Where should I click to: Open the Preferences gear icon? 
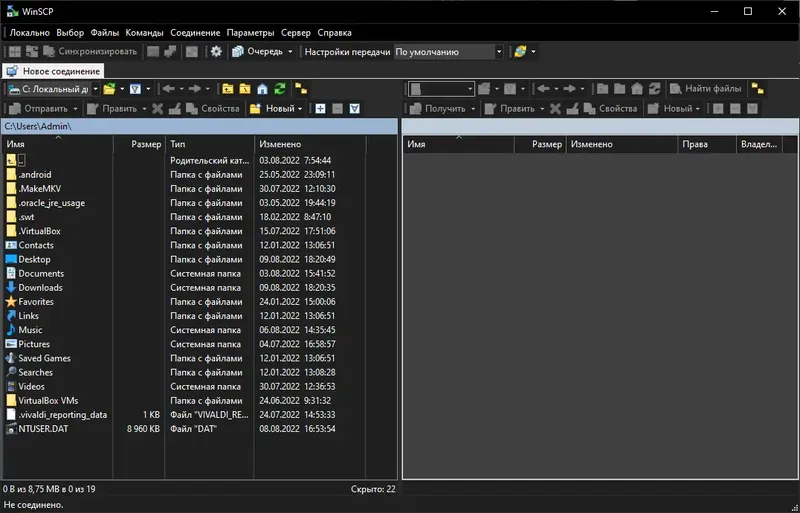(x=216, y=52)
